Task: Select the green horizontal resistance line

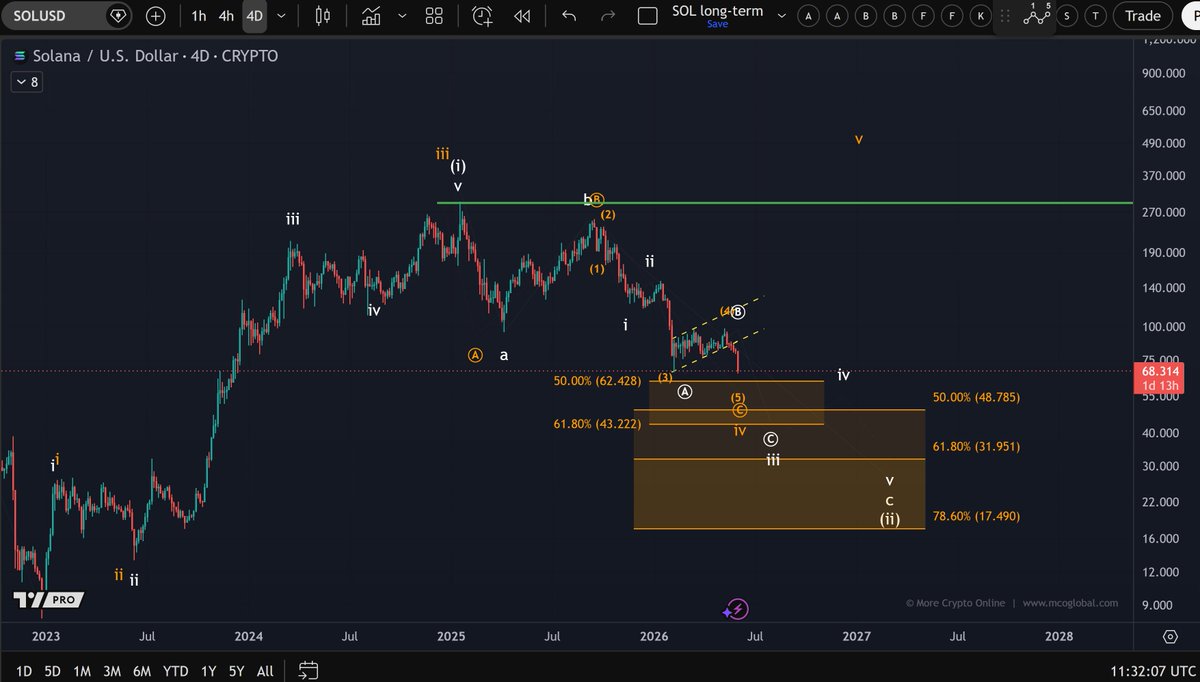Action: point(784,203)
